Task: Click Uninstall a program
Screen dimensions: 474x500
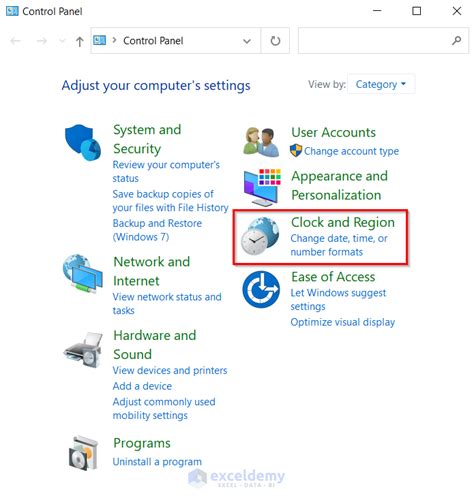Action: point(157,462)
